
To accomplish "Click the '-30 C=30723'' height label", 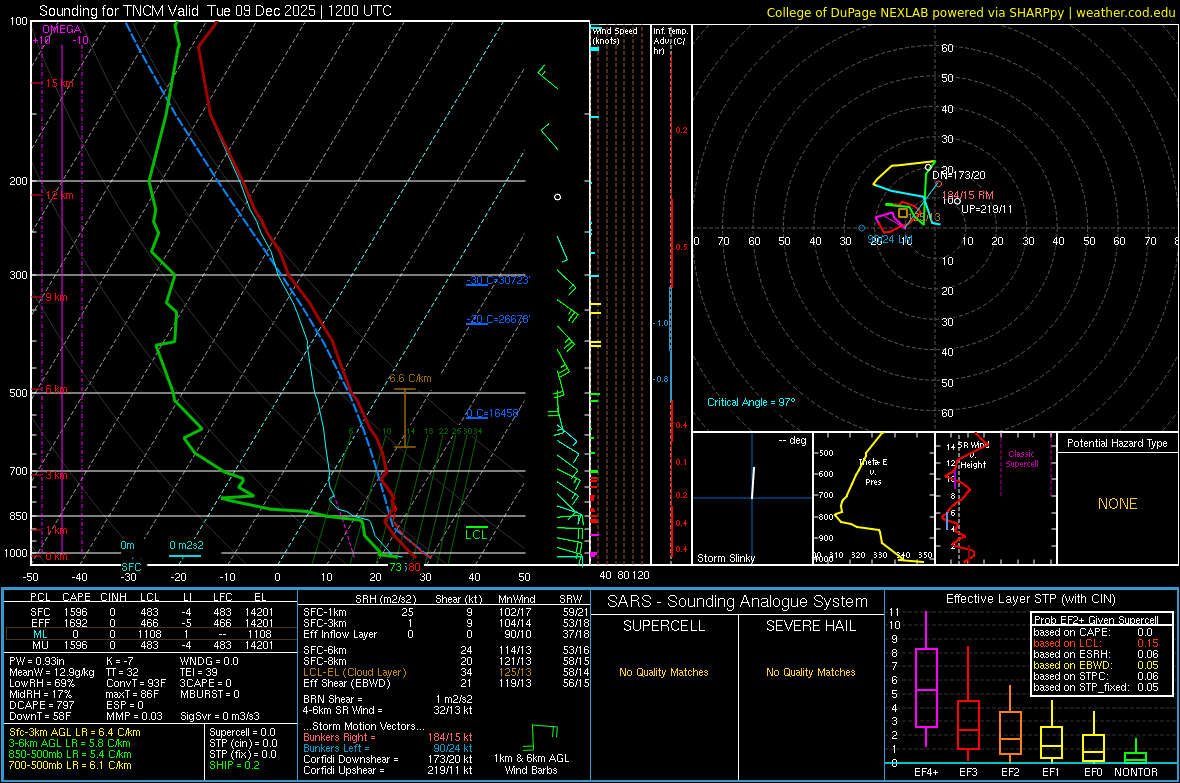I will pos(497,280).
